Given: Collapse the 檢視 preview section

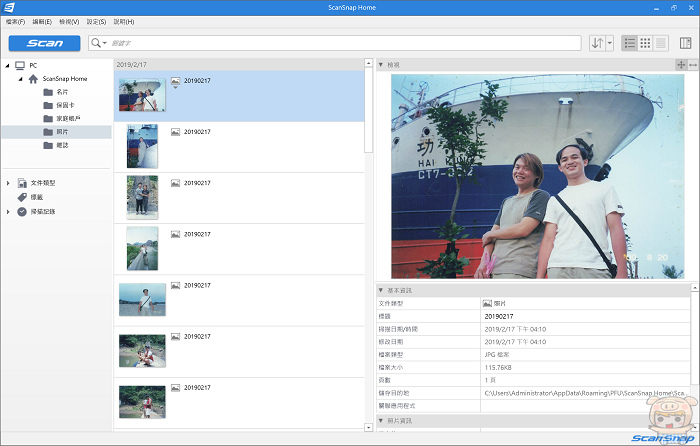Looking at the screenshot, I should click(381, 65).
